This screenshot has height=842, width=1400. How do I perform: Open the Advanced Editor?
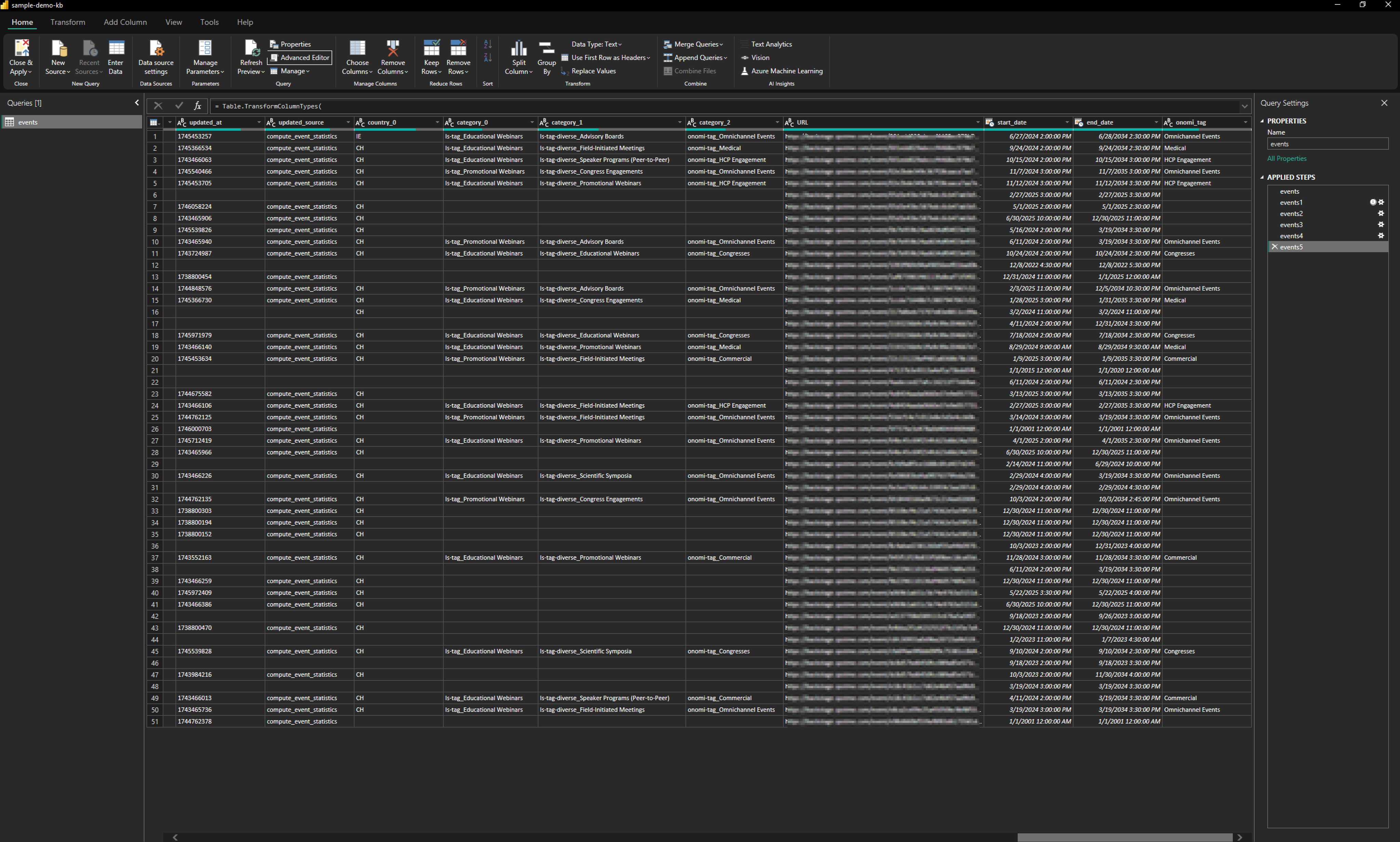(x=299, y=57)
